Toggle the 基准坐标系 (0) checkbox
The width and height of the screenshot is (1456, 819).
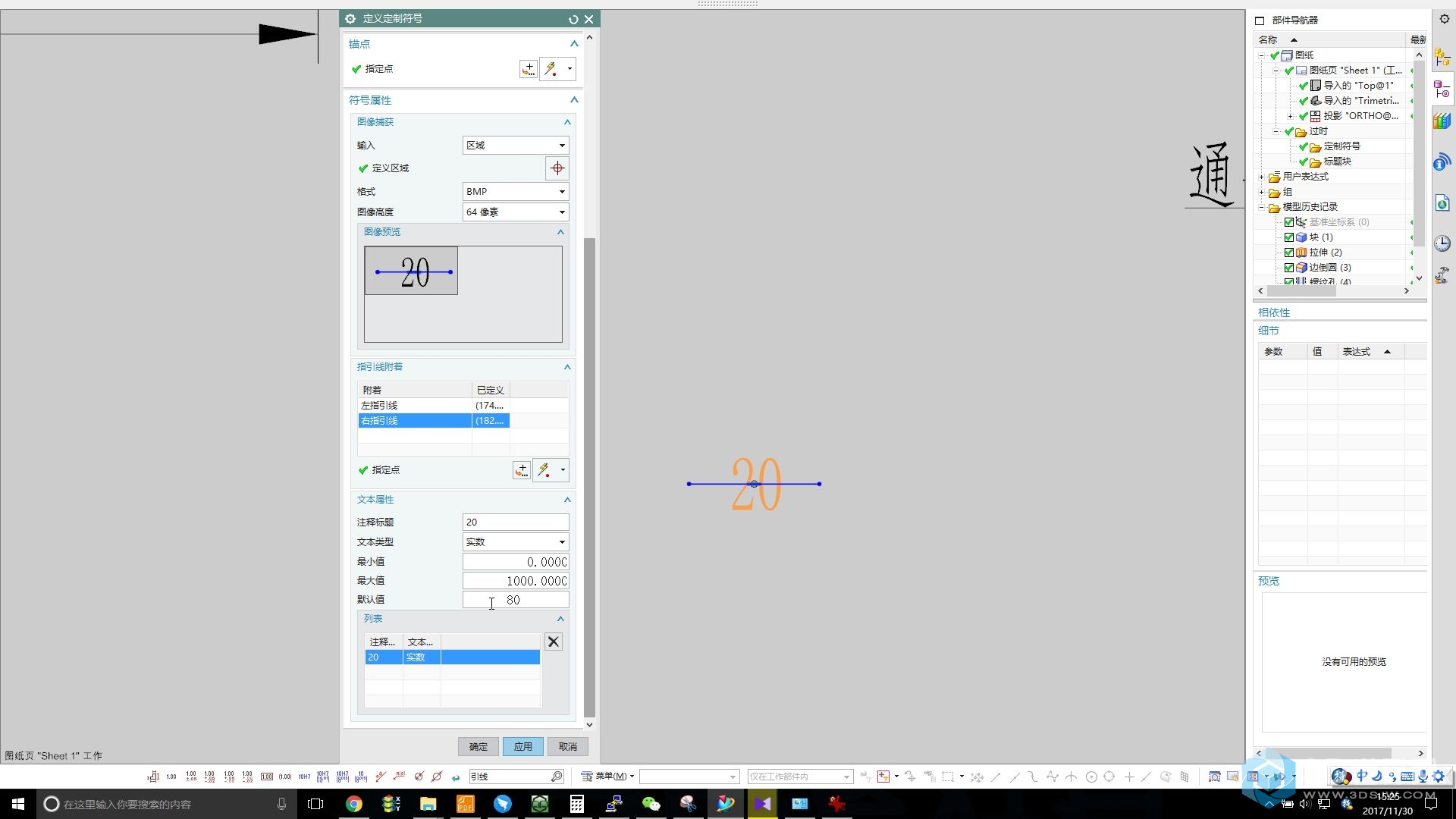pyautogui.click(x=1288, y=222)
